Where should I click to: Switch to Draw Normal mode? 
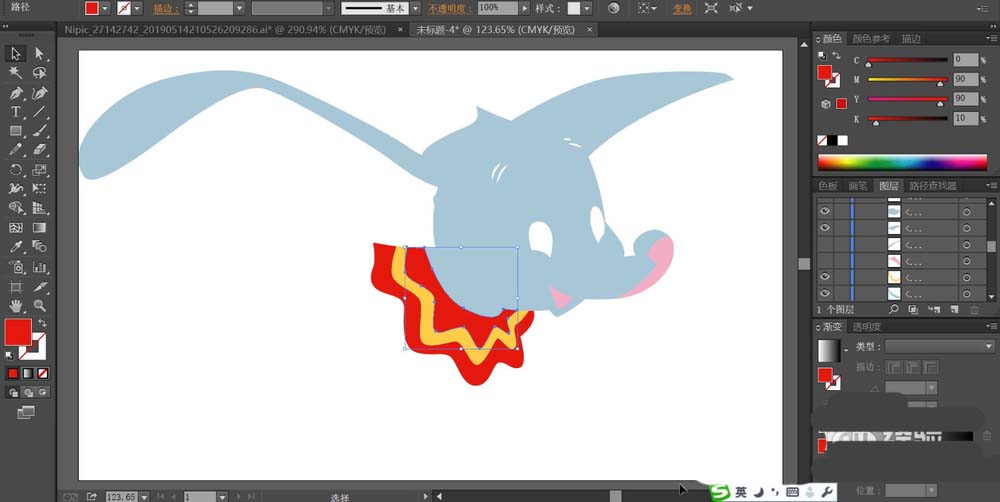(13, 392)
